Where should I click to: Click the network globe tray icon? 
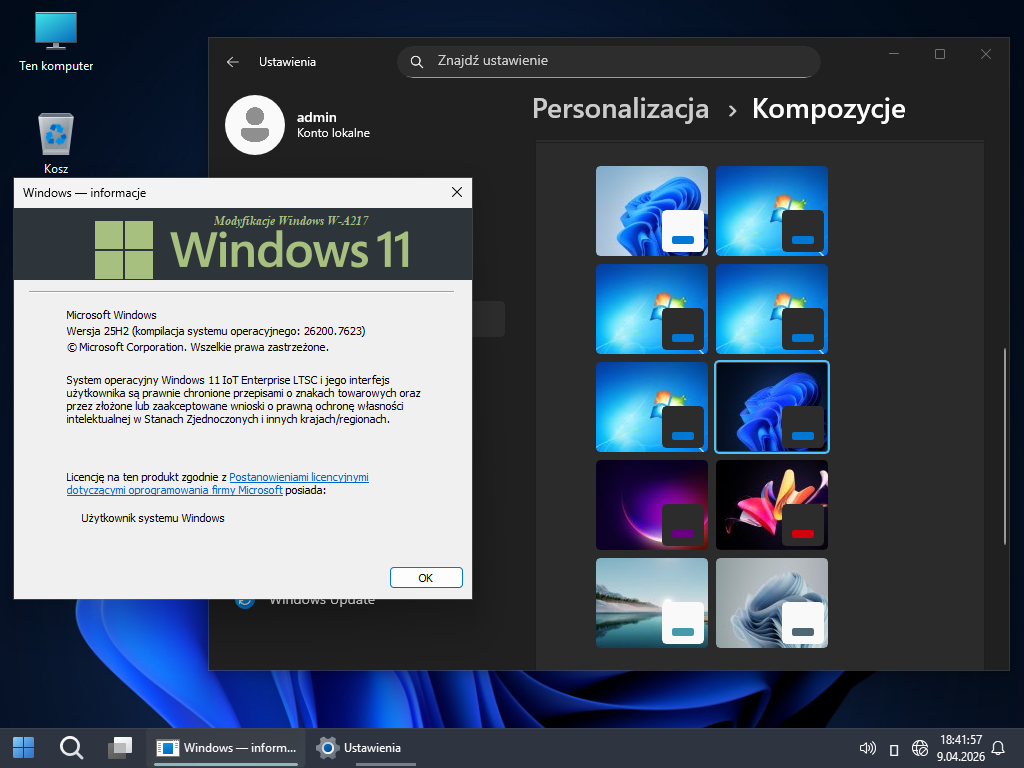920,748
